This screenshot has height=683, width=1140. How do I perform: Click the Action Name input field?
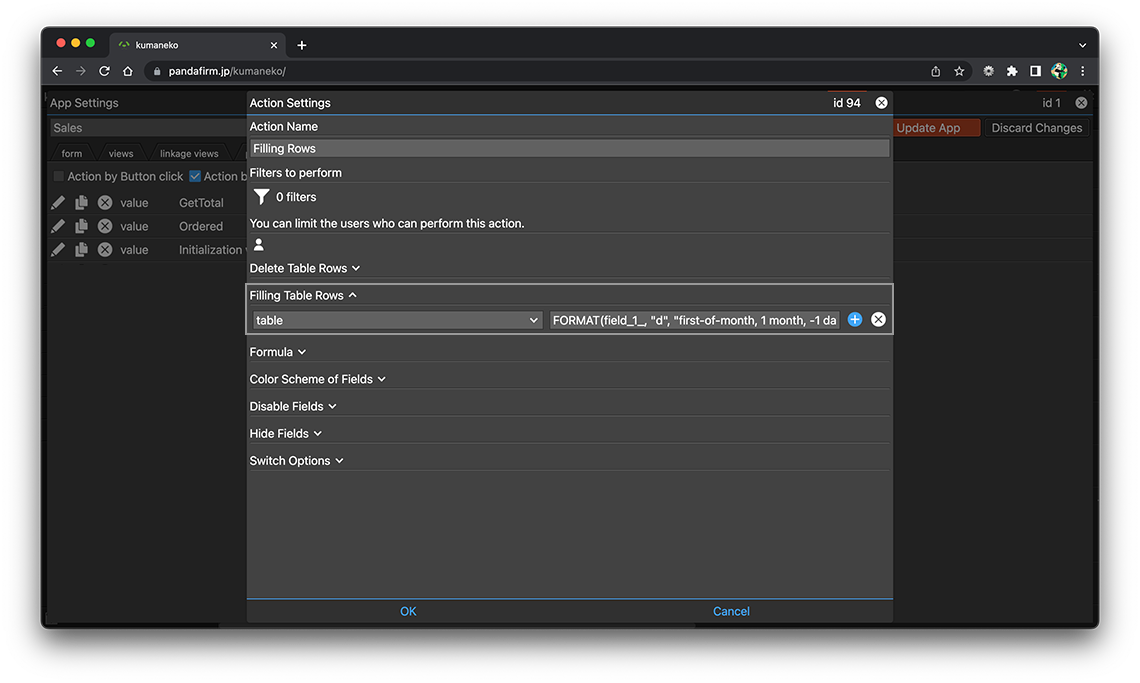coord(569,148)
